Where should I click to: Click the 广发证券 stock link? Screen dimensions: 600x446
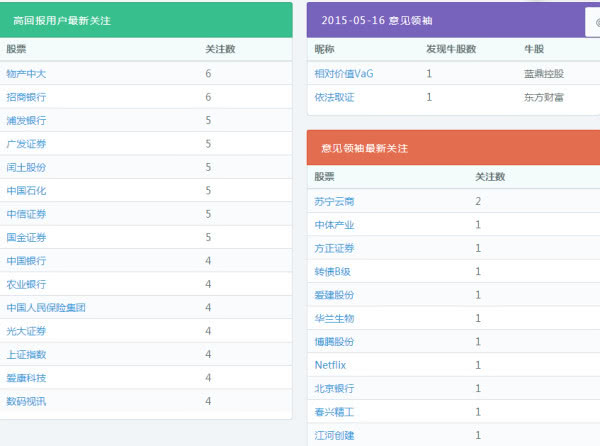coord(26,144)
